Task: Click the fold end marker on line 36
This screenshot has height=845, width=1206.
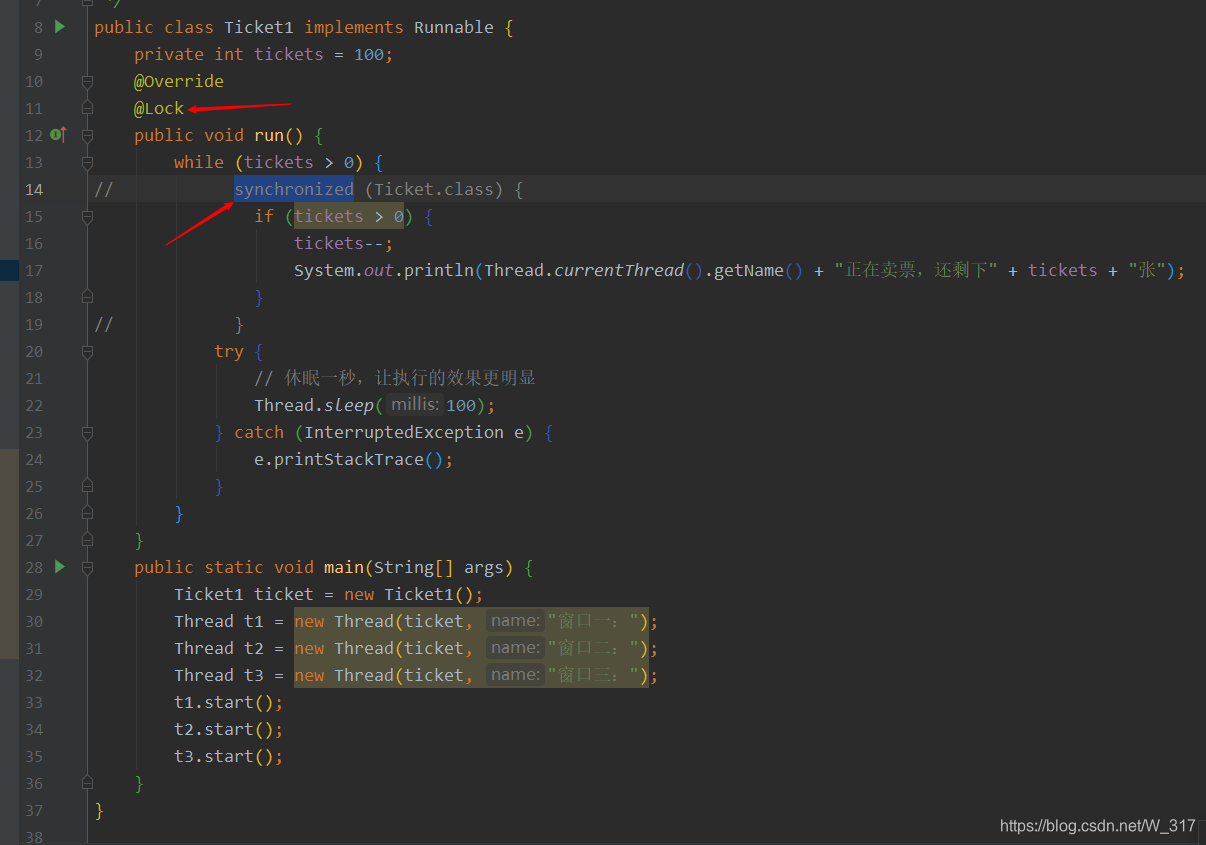Action: [x=87, y=783]
